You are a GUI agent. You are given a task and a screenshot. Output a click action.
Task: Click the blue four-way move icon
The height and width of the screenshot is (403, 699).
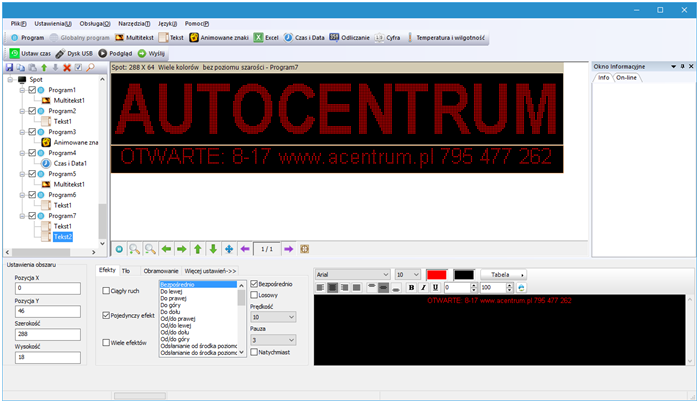229,249
